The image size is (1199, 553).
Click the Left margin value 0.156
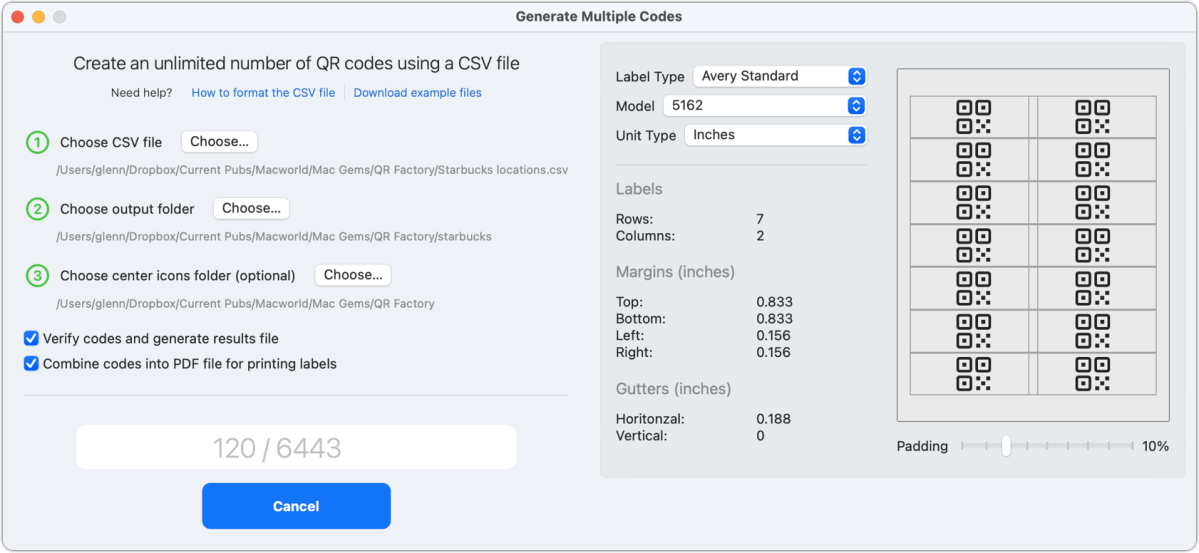click(x=774, y=336)
